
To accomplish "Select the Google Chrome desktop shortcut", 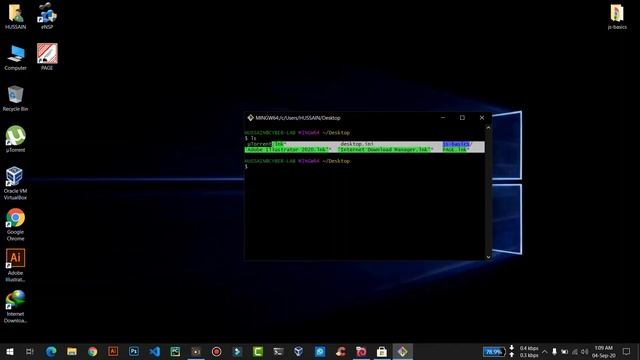I will (x=16, y=224).
